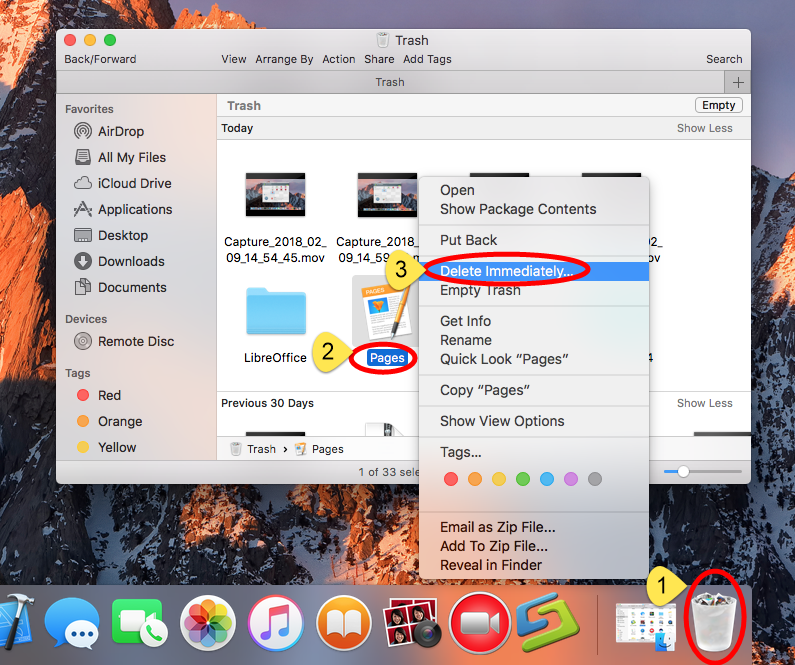This screenshot has width=795, height=665.
Task: Launch Xcode from the Dock
Action: pyautogui.click(x=15, y=620)
